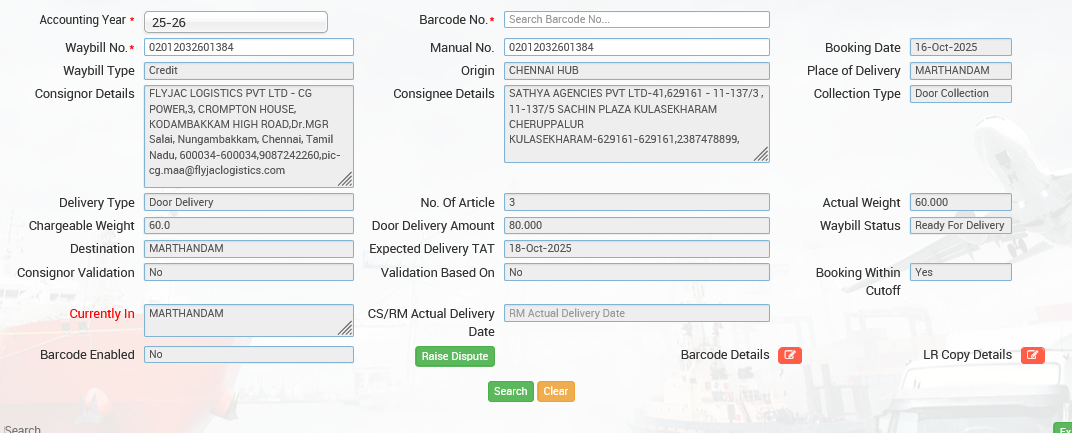
Task: Click Consignee Details textarea resize handle
Action: (x=761, y=154)
